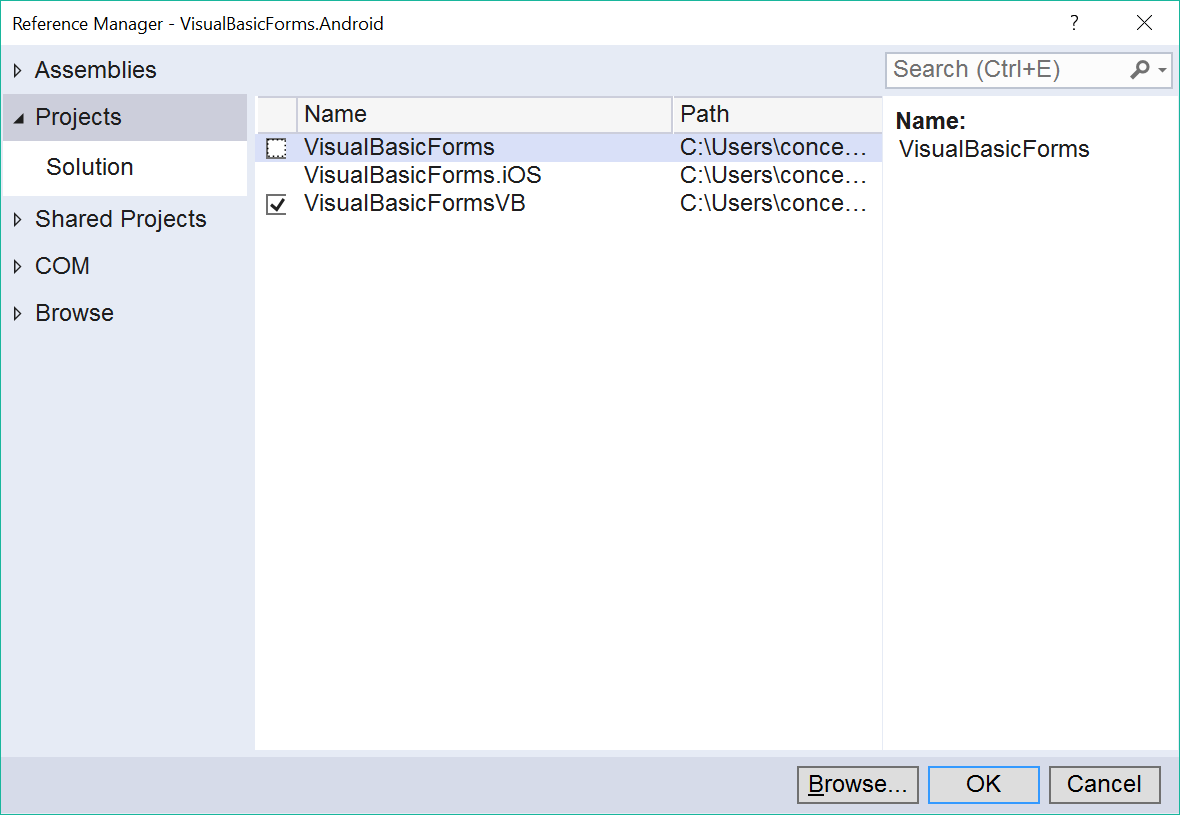Expand the Browse category arrow
Image resolution: width=1180 pixels, height=815 pixels.
coord(18,314)
